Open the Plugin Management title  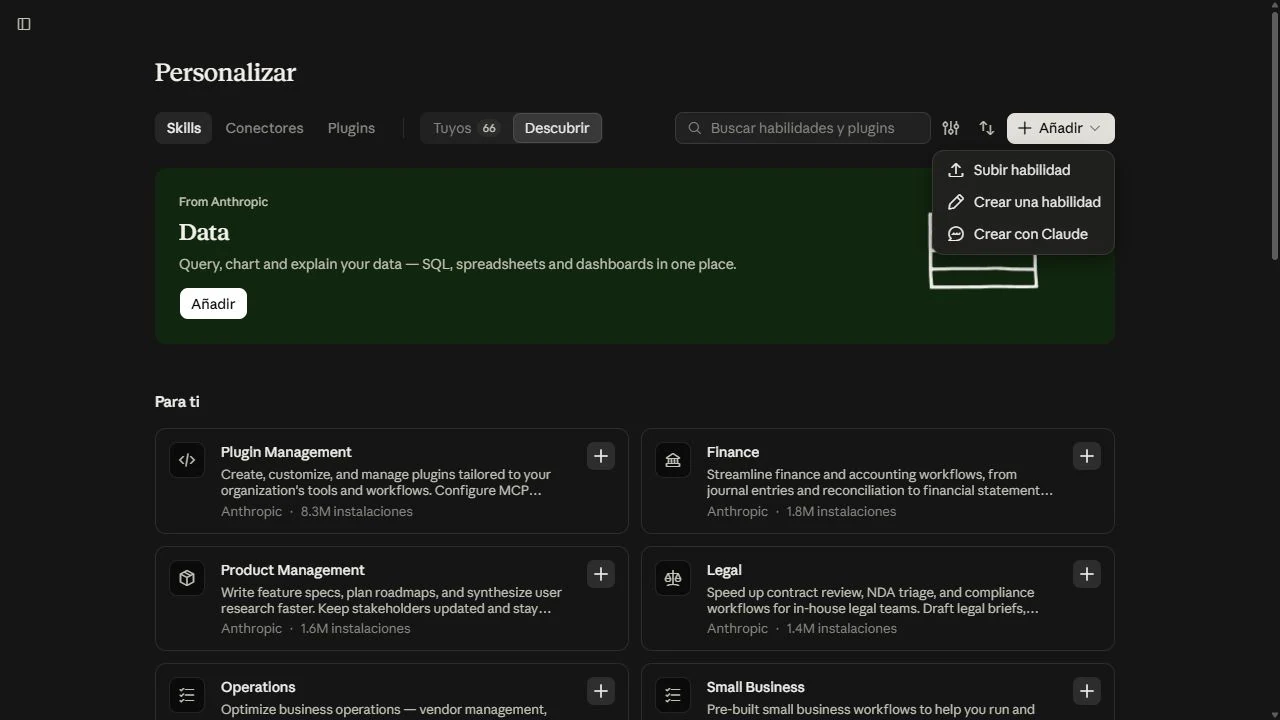tap(286, 452)
